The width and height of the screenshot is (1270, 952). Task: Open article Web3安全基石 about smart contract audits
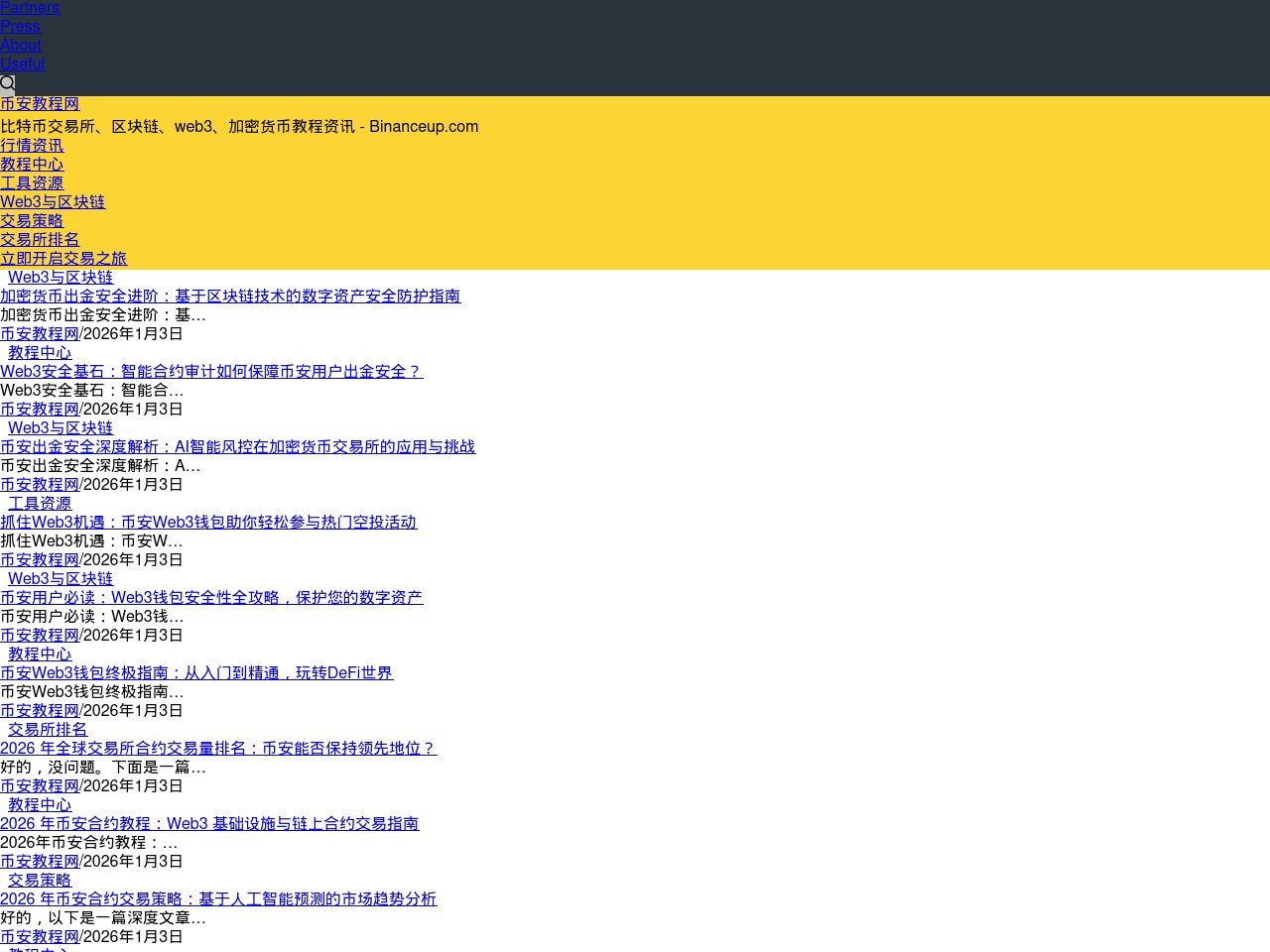pos(211,372)
